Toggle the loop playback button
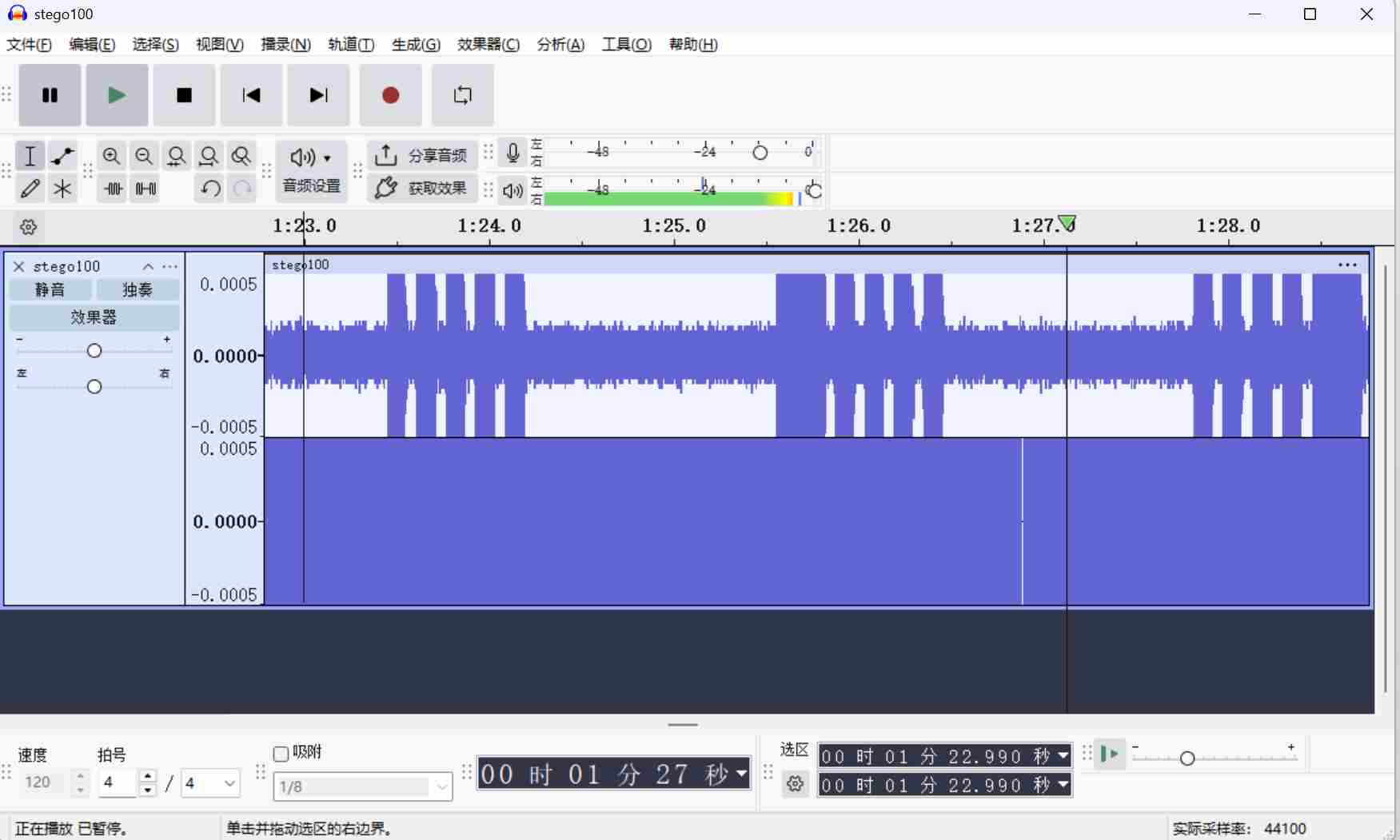The height and width of the screenshot is (840, 1400). [462, 96]
